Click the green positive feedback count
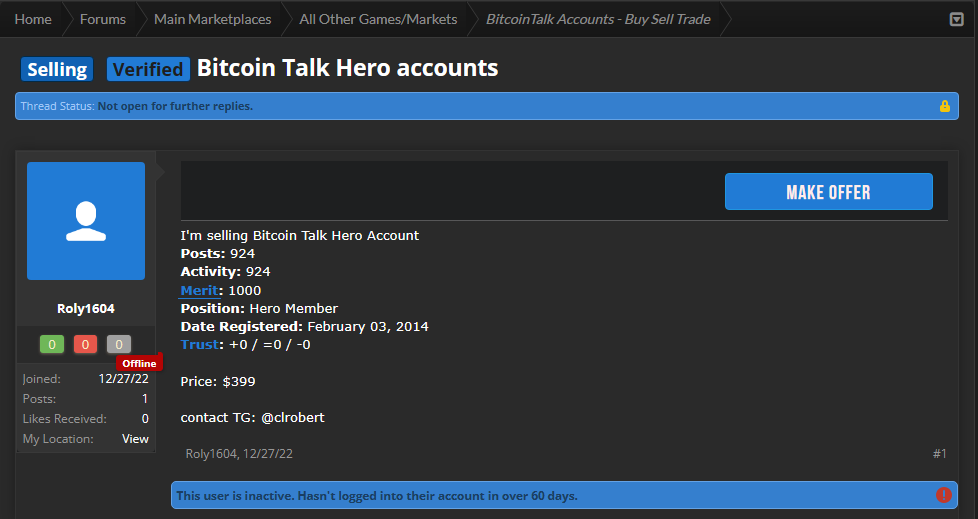Viewport: 978px width, 519px height. point(52,344)
